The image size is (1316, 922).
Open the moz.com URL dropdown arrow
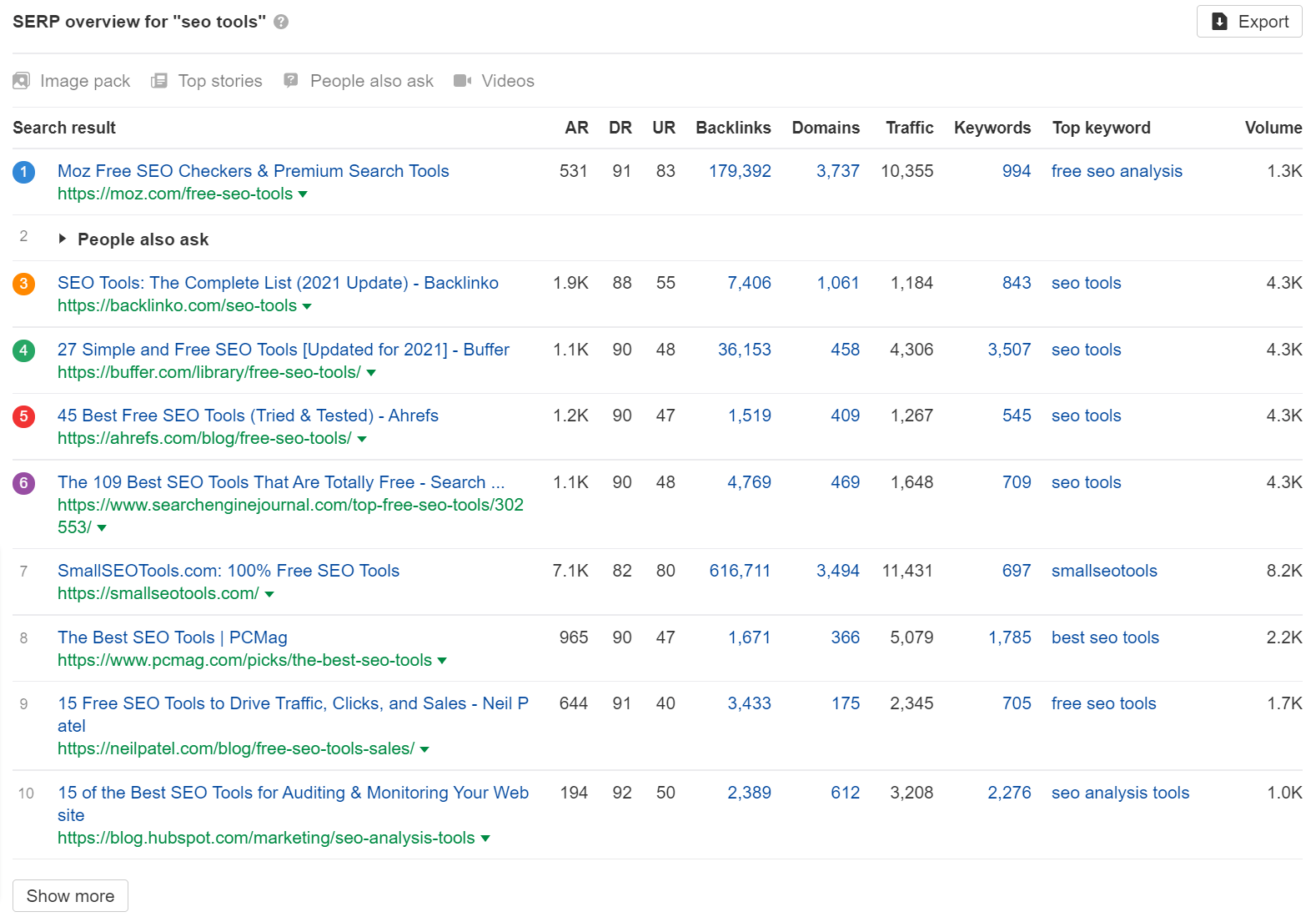tap(303, 194)
